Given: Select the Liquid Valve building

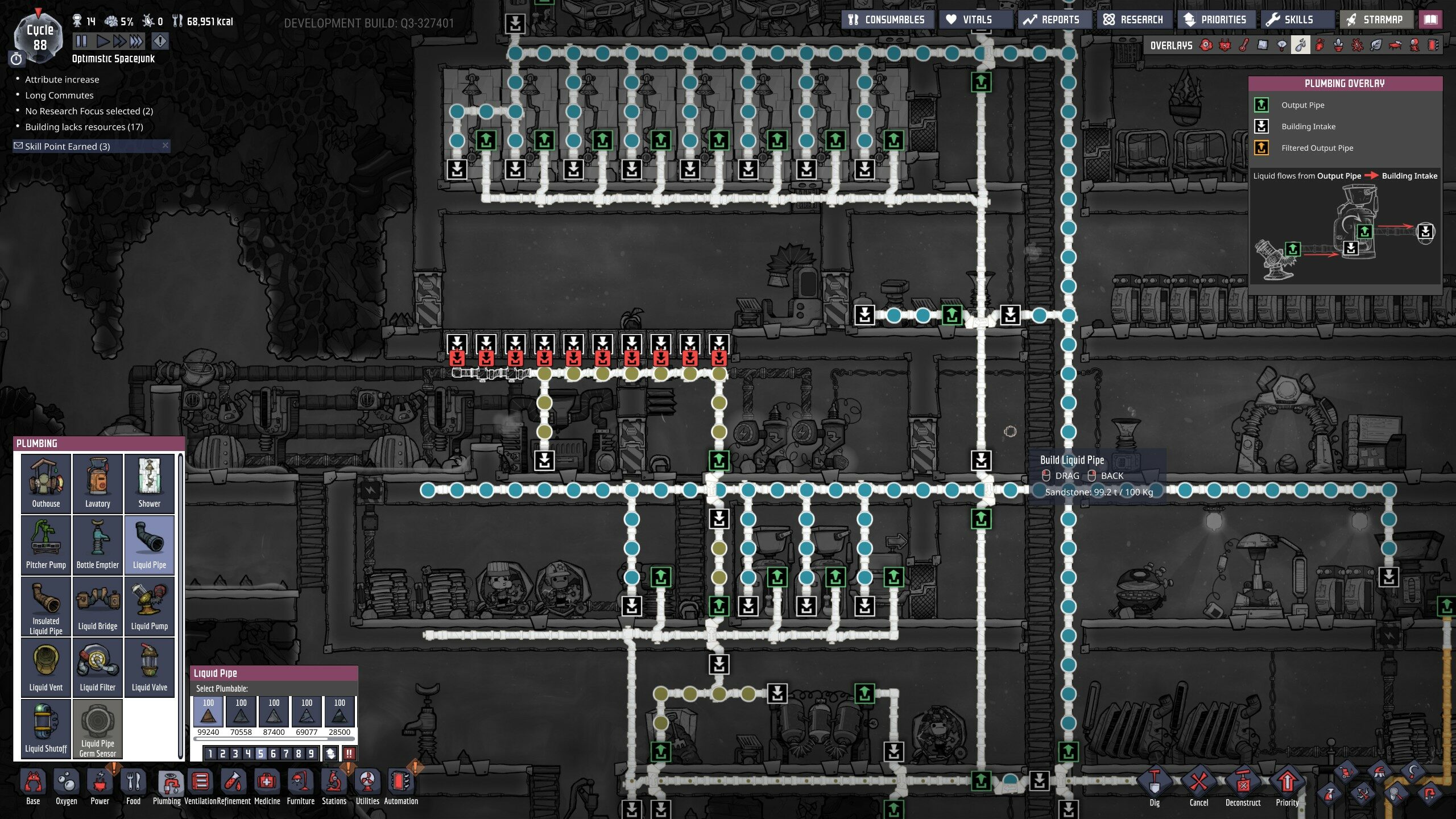Looking at the screenshot, I should pyautogui.click(x=150, y=668).
